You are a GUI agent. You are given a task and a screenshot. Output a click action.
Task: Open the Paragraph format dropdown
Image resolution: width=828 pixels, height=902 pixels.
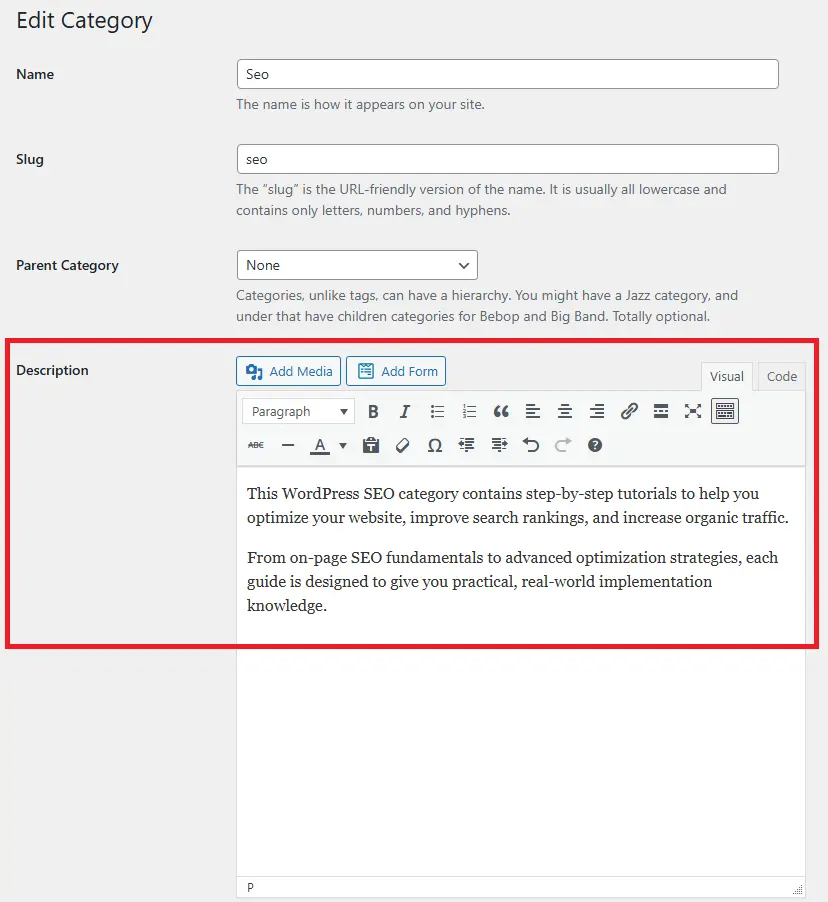click(x=297, y=410)
